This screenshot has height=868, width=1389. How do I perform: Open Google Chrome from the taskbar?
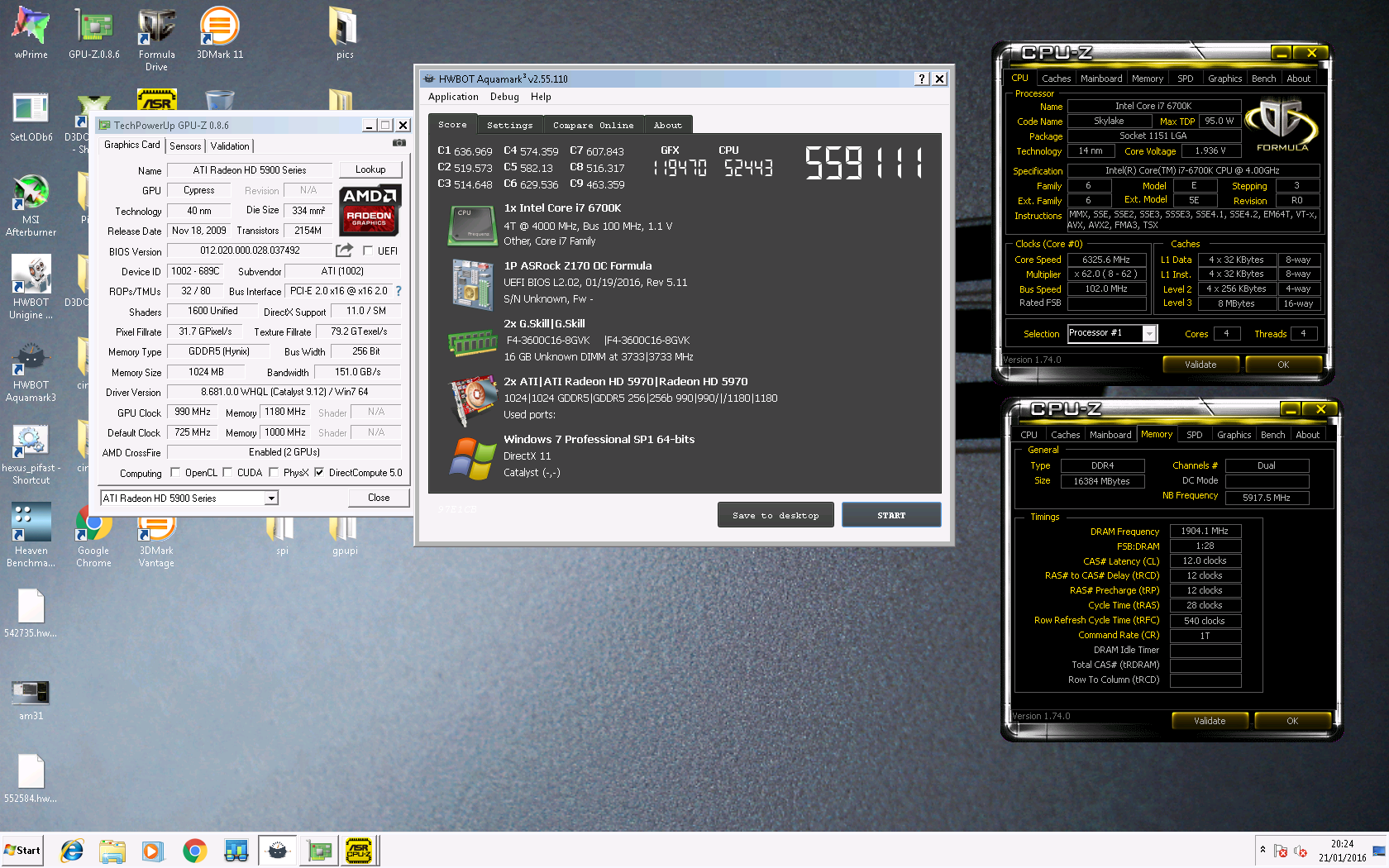(195, 850)
